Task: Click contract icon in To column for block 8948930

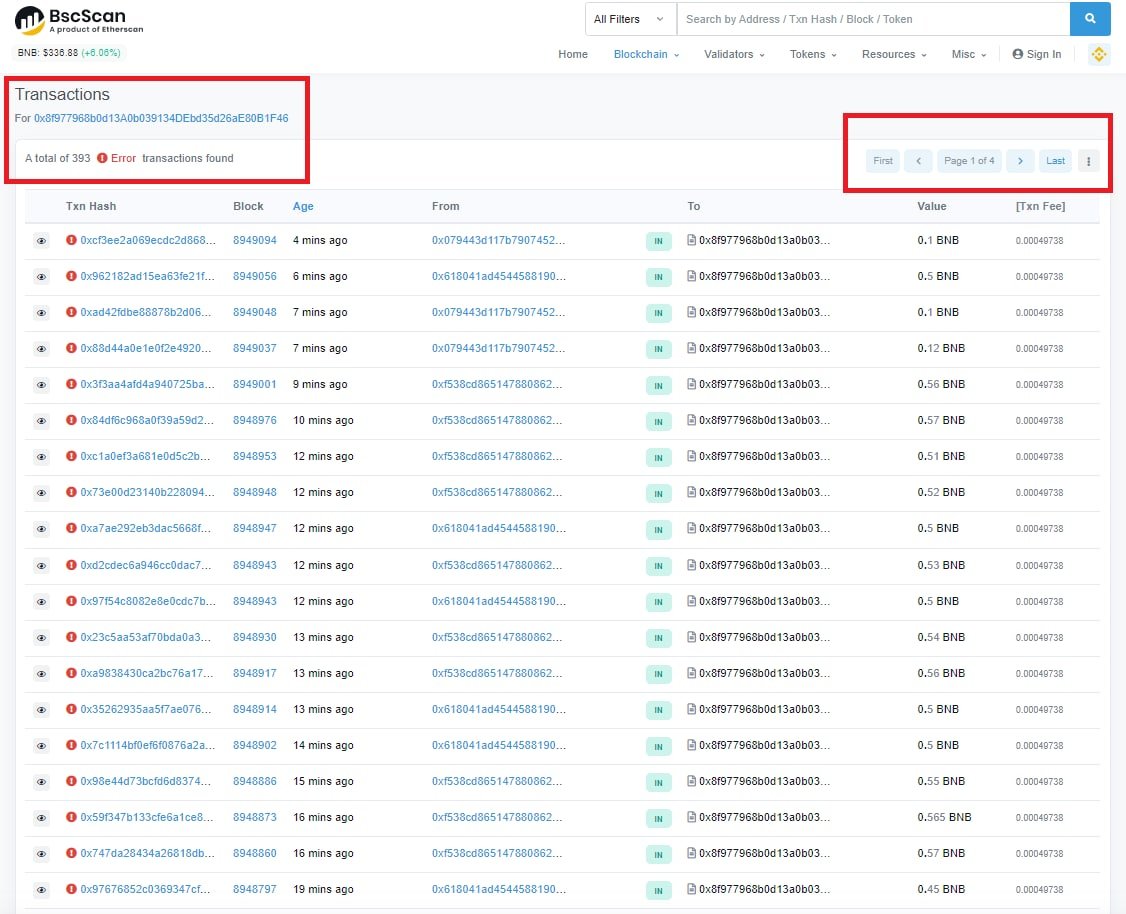Action: 692,637
